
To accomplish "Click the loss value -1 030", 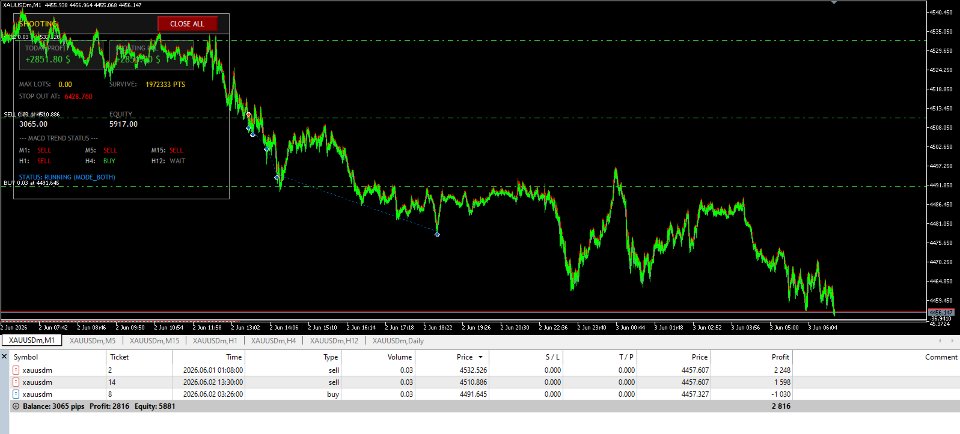I will point(781,395).
